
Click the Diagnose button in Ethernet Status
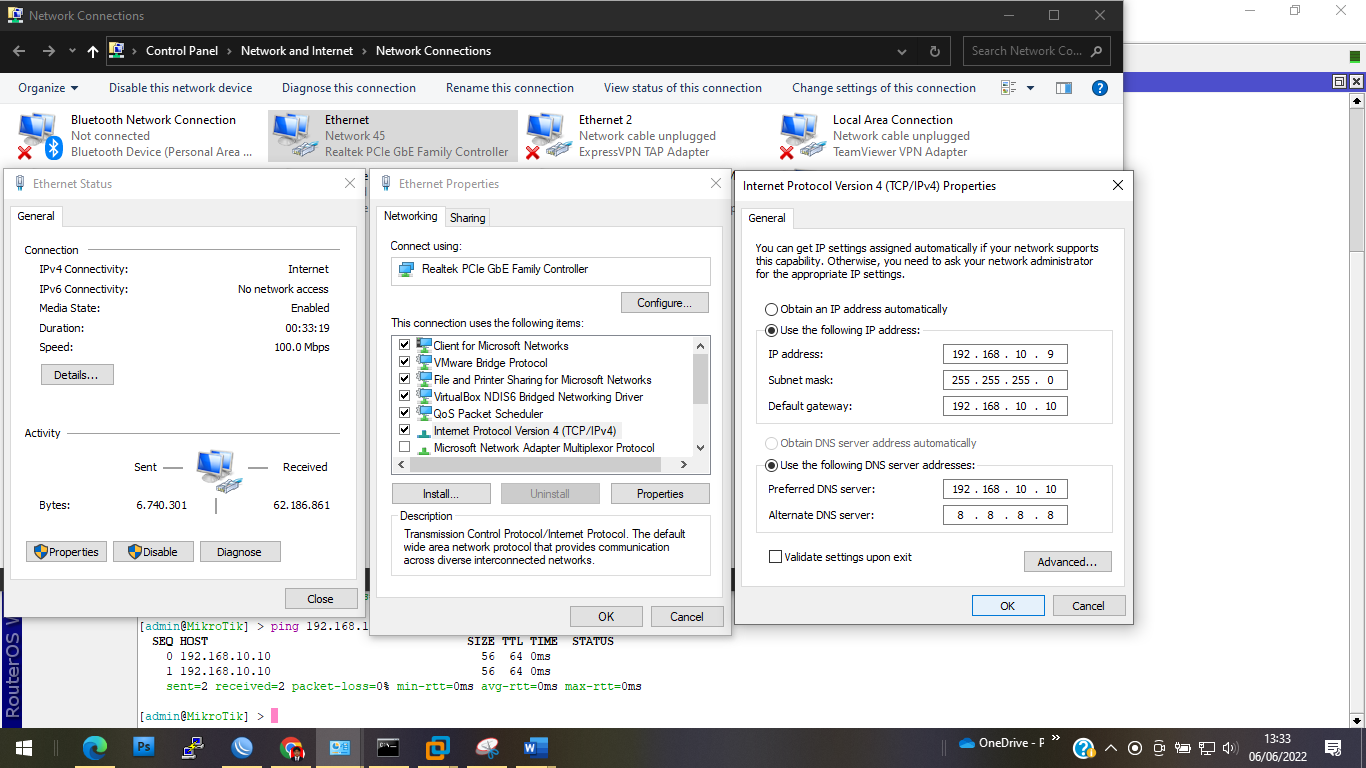(240, 552)
